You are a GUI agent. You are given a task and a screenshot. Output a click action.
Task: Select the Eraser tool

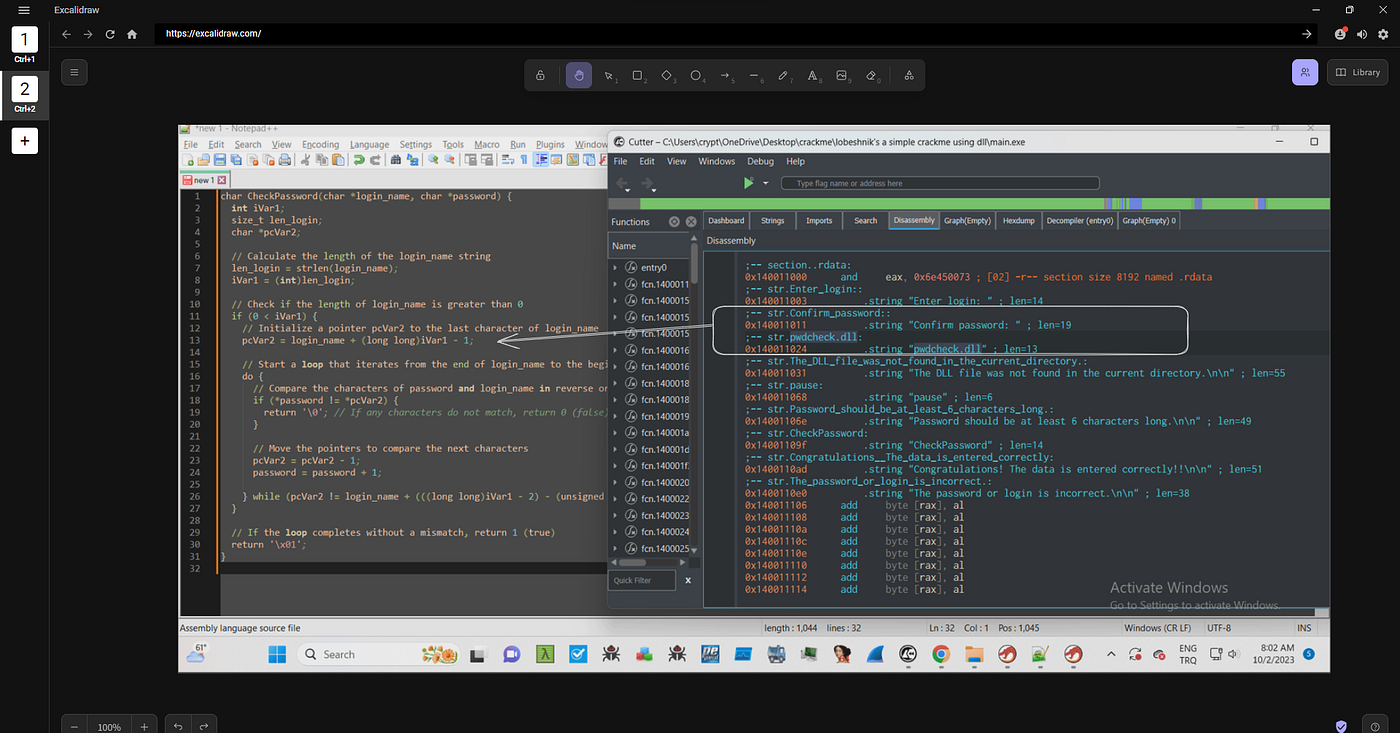[x=870, y=75]
